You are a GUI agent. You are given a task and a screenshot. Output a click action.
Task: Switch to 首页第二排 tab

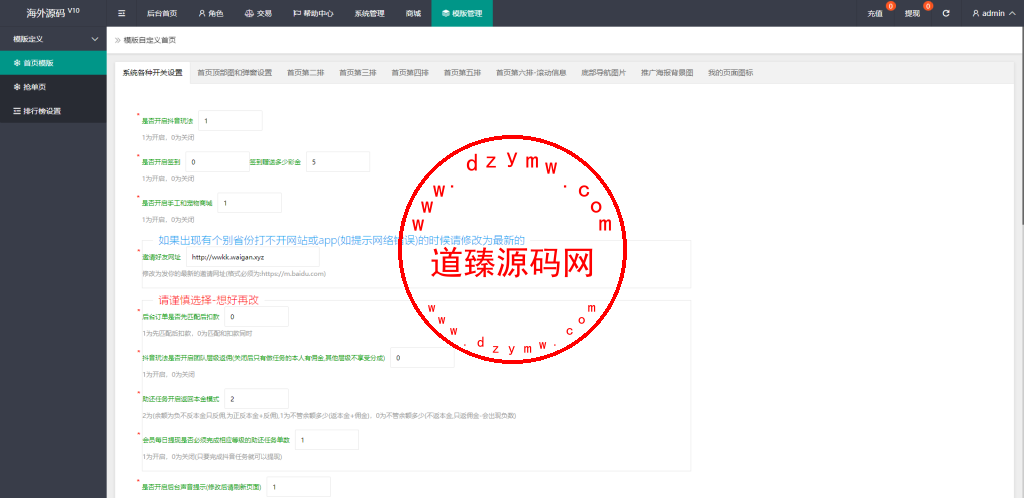pos(306,73)
